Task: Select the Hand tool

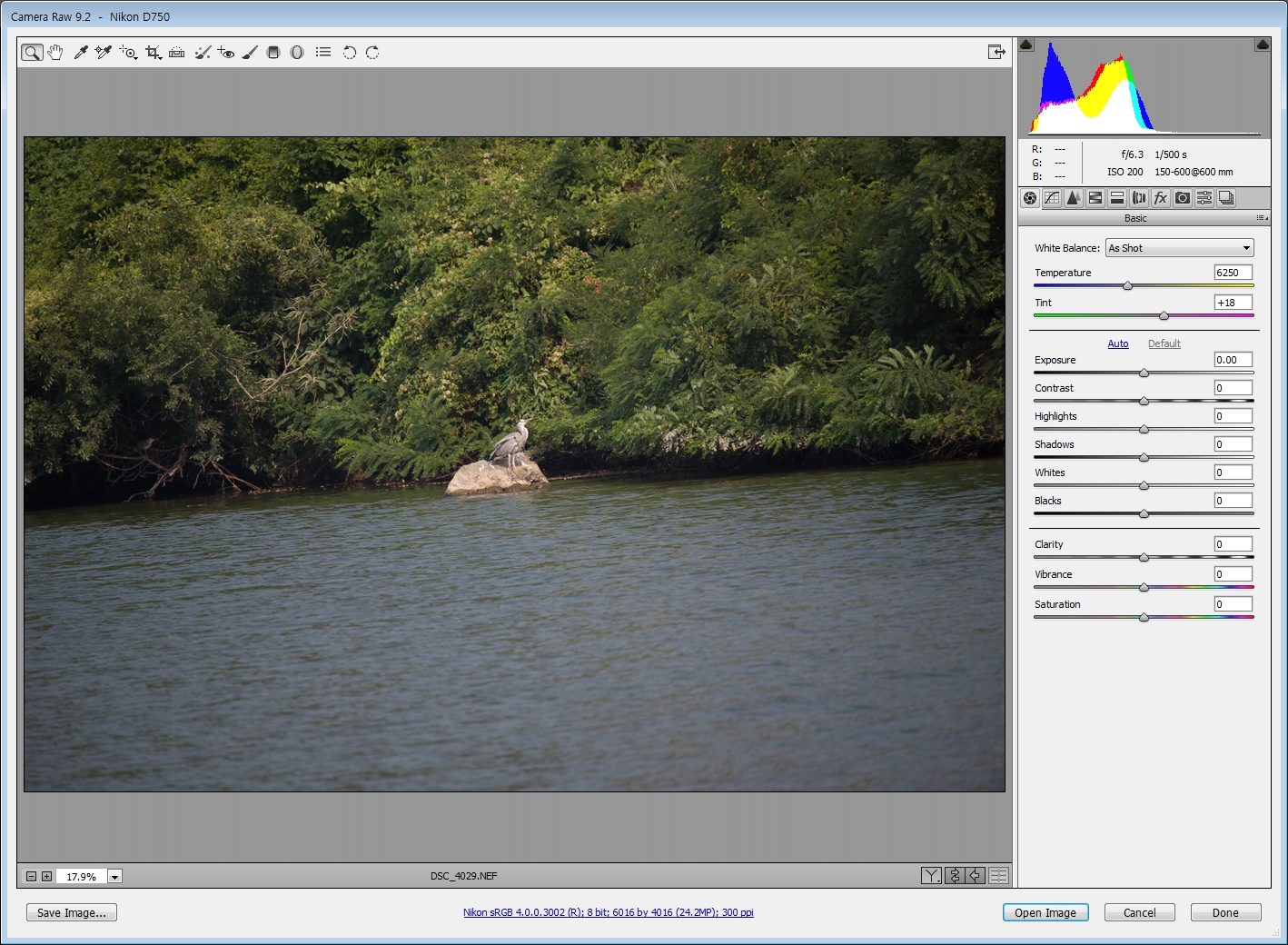Action: coord(55,53)
